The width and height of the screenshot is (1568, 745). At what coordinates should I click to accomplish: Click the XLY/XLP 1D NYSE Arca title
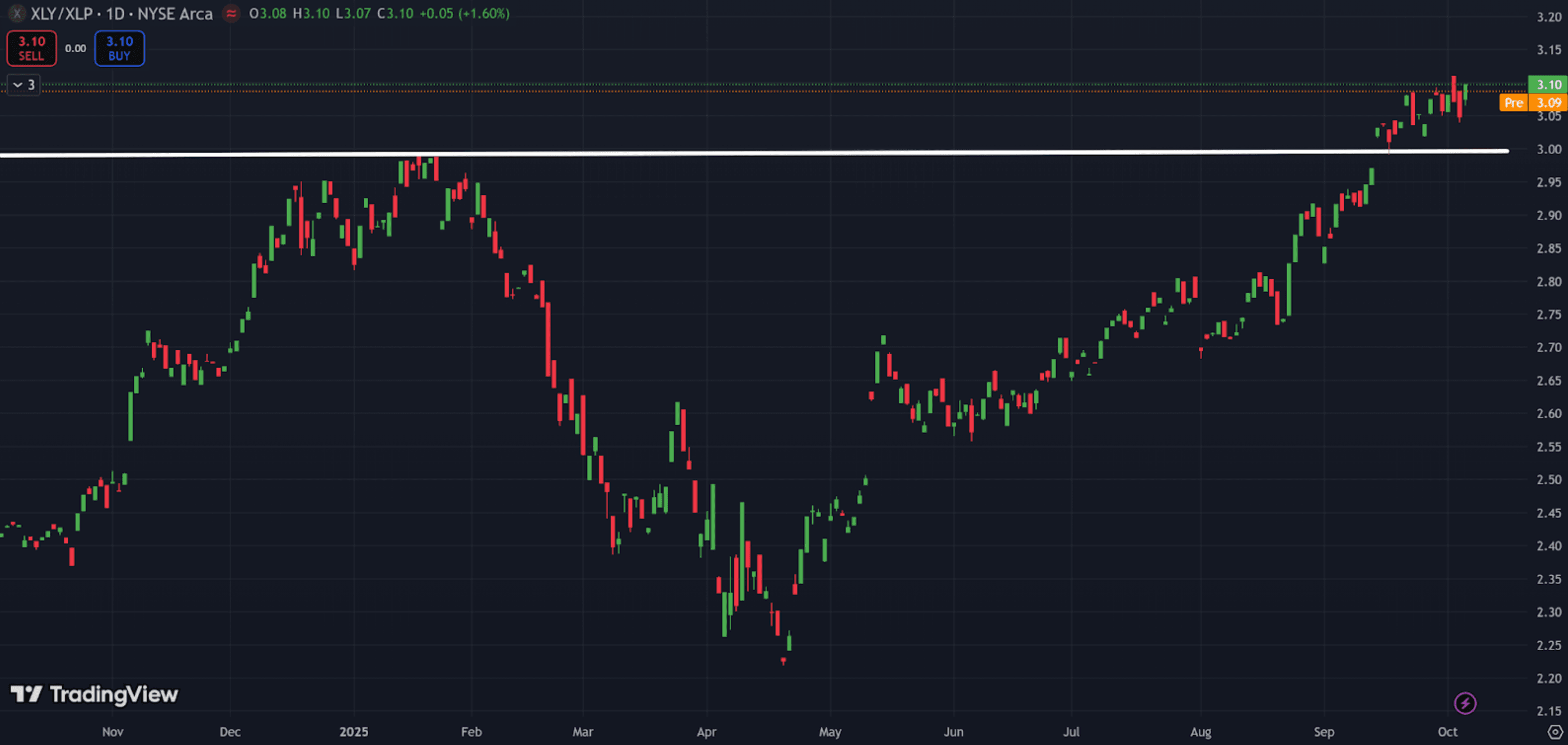pyautogui.click(x=122, y=13)
